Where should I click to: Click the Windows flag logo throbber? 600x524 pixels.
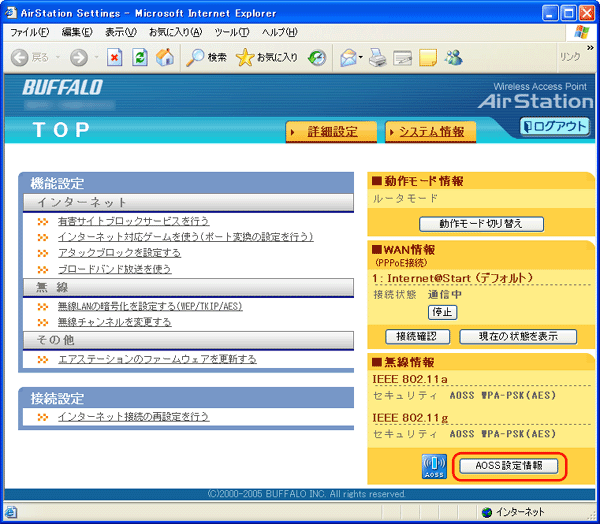pos(582,33)
